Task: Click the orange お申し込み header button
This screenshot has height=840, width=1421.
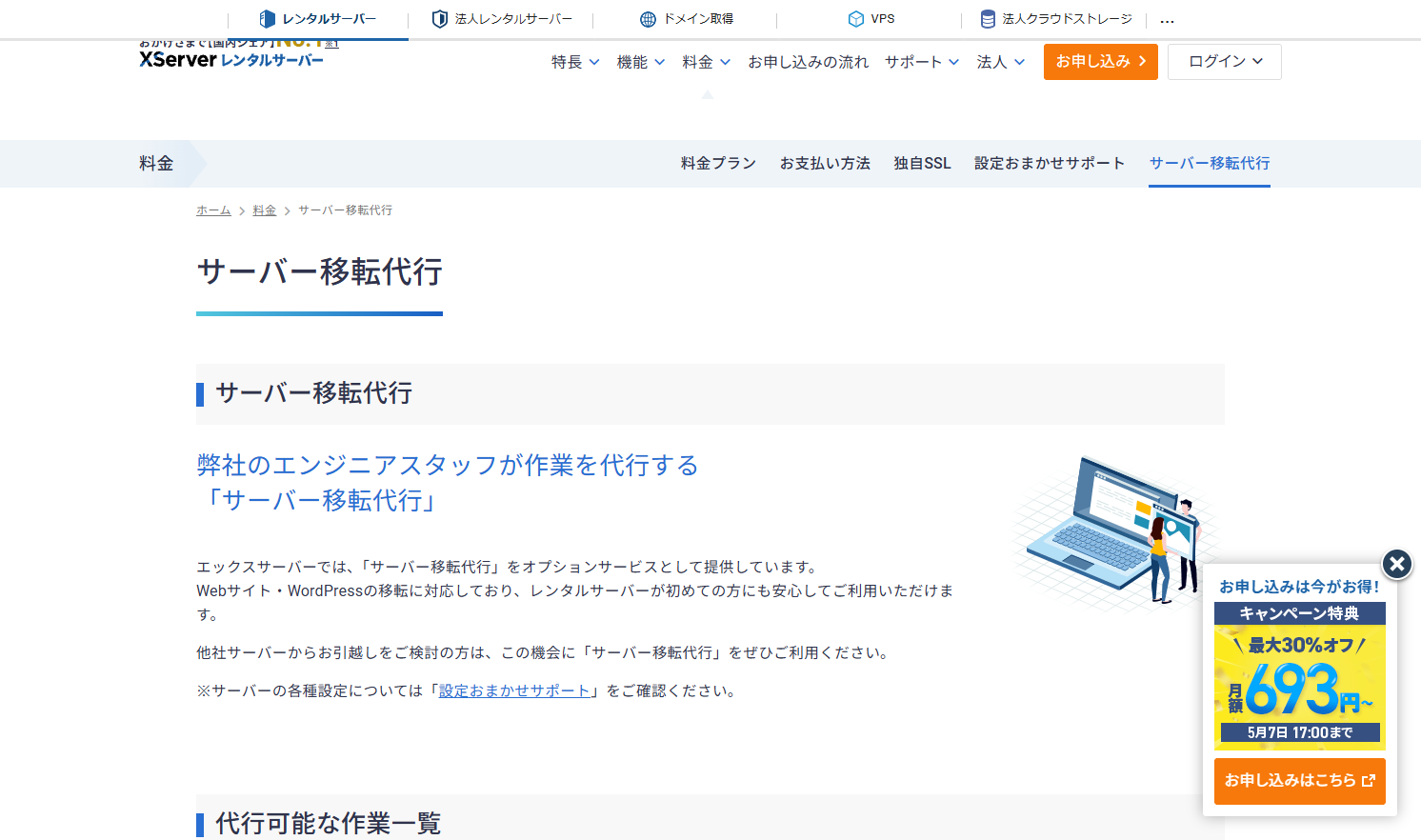Action: pyautogui.click(x=1101, y=62)
